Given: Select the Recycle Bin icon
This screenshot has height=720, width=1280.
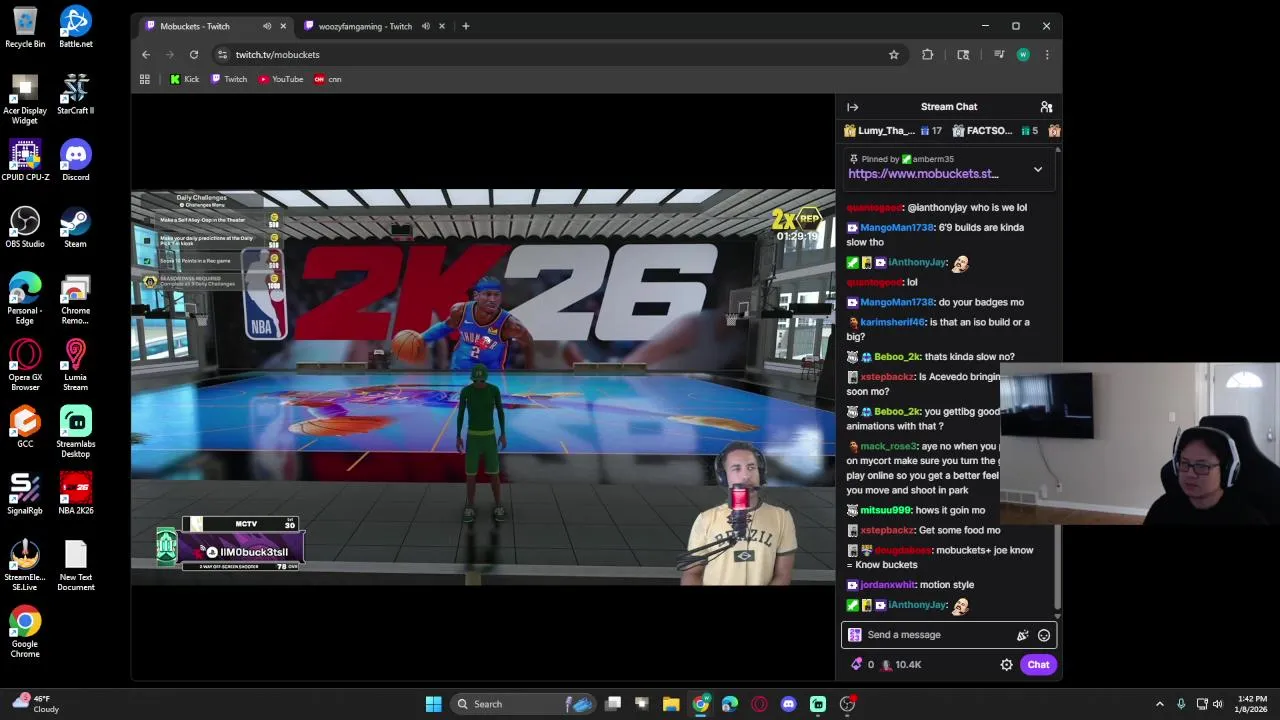Looking at the screenshot, I should pyautogui.click(x=25, y=28).
